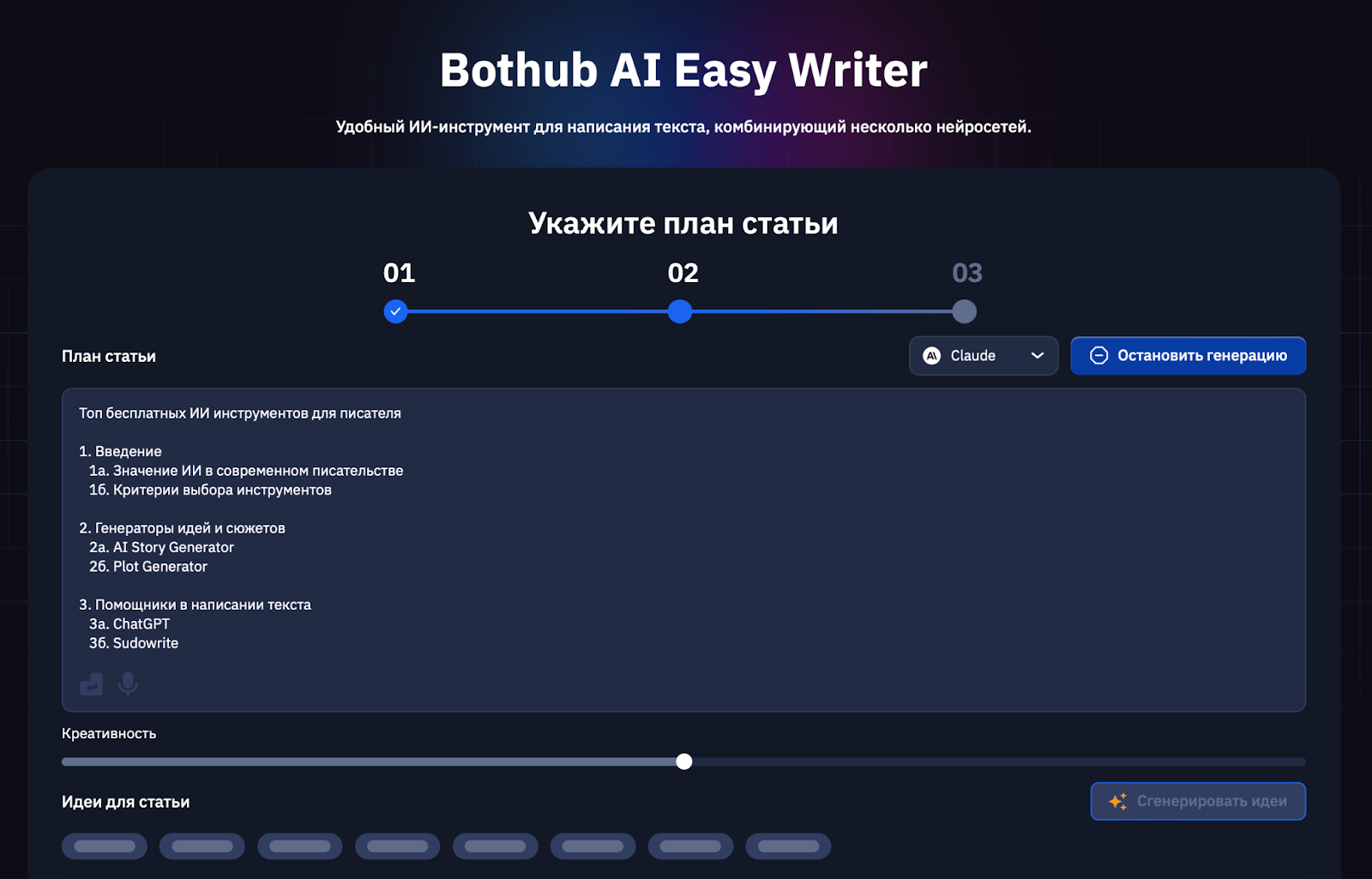The image size is (1372, 879).
Task: Click title 'Топ бесплатных ИИ инструментов для писателя'
Action: coord(240,413)
